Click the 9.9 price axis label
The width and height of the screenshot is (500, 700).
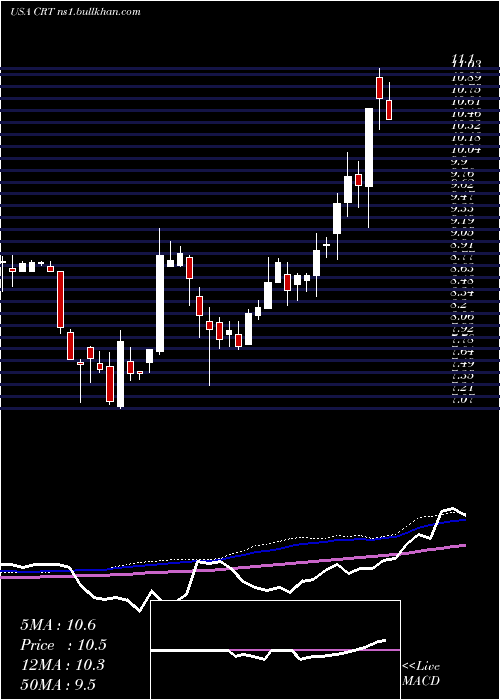460,162
